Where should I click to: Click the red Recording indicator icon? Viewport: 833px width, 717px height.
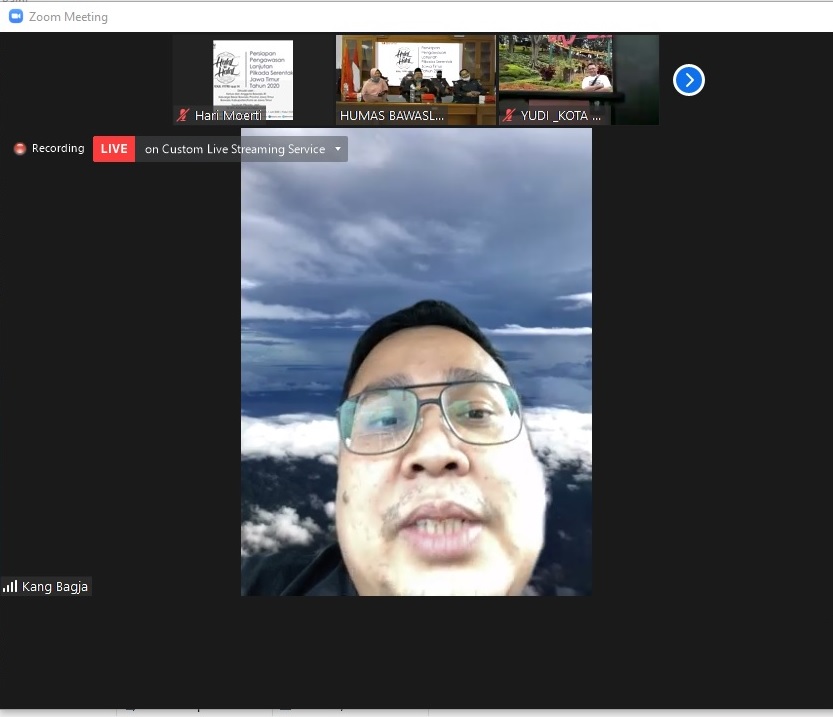20,149
